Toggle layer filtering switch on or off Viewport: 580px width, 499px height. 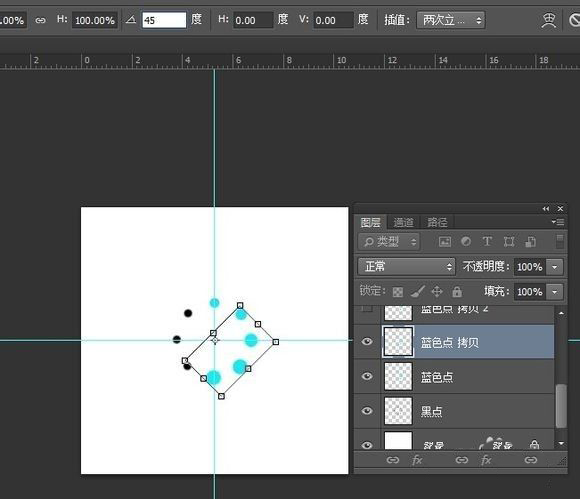pyautogui.click(x=560, y=242)
